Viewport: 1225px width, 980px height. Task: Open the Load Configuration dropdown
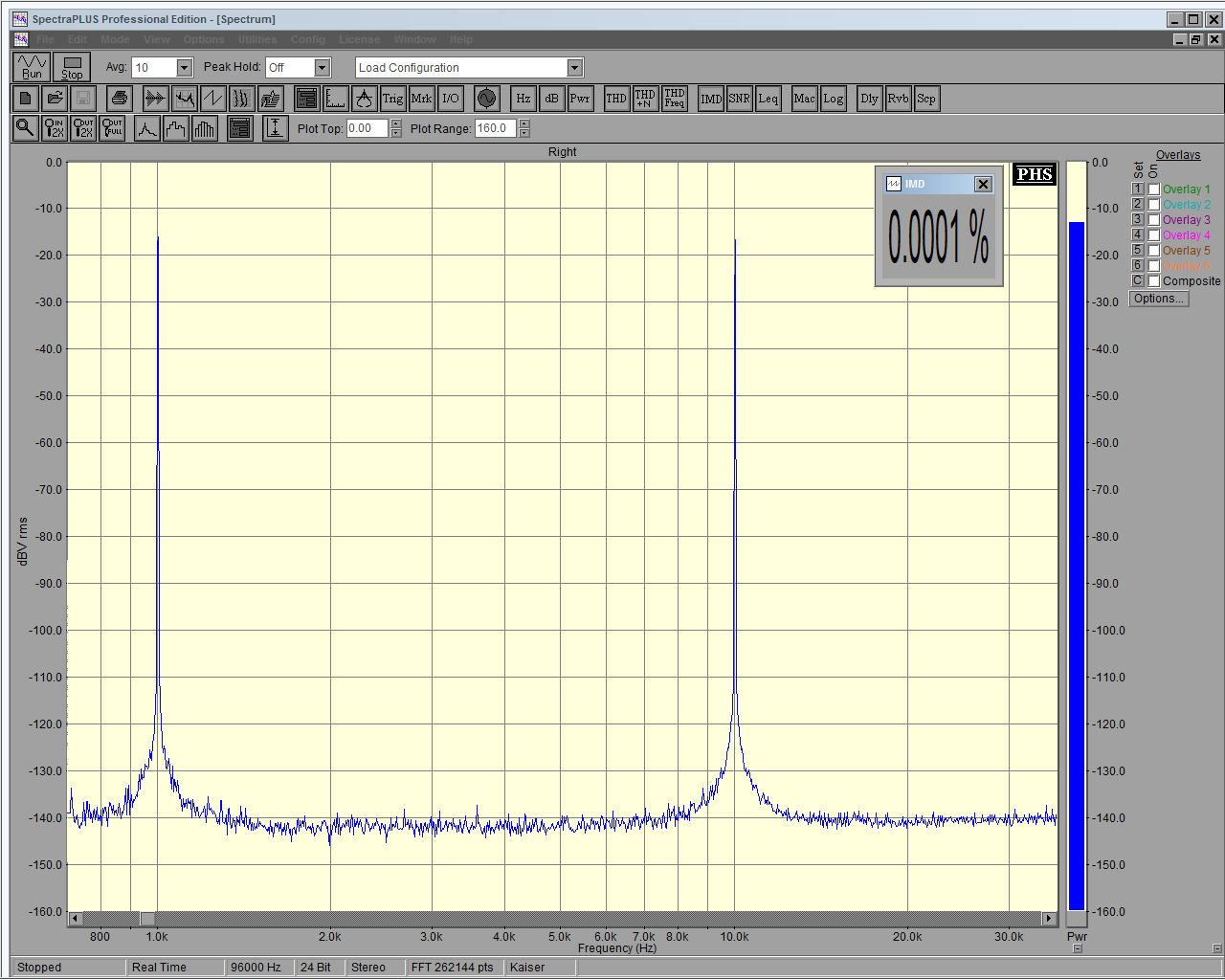coord(574,68)
